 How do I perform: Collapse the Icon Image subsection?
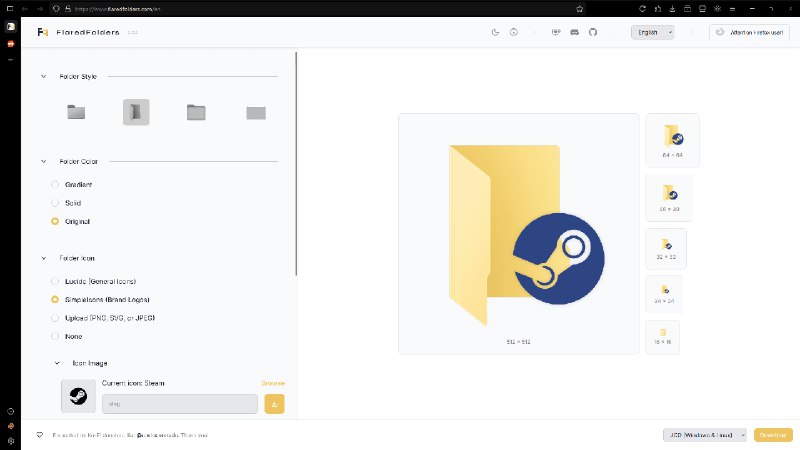click(x=57, y=363)
